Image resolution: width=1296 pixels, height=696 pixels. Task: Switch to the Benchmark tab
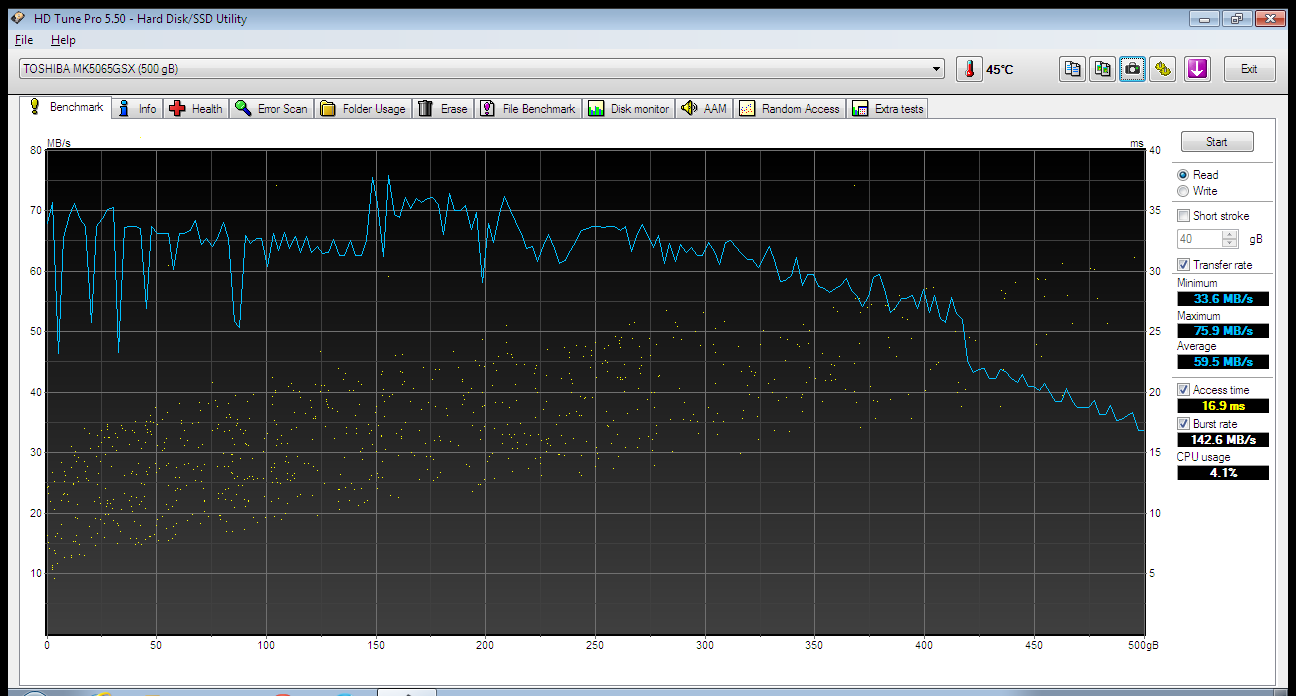point(65,107)
